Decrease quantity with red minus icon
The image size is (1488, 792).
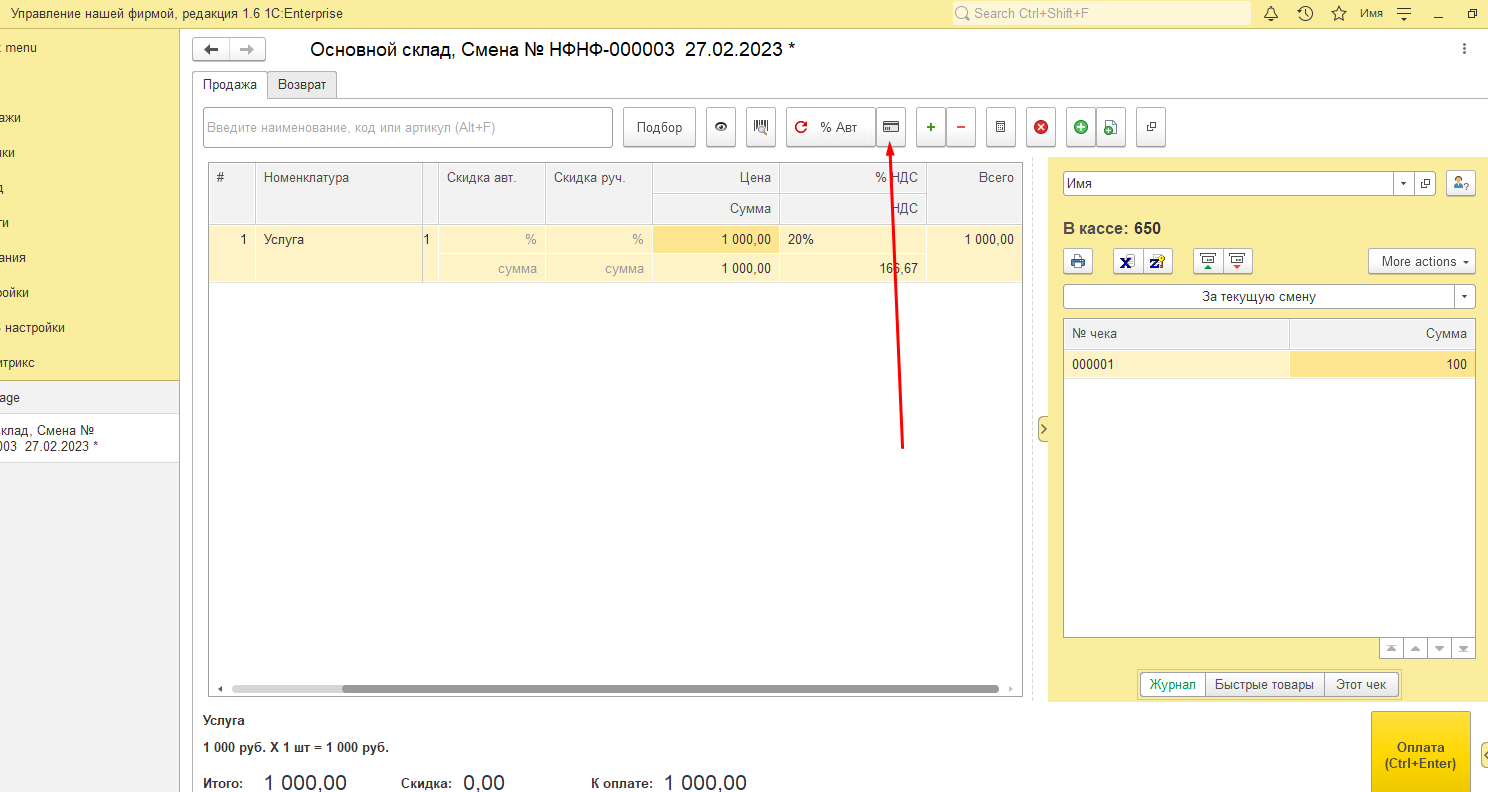click(961, 127)
